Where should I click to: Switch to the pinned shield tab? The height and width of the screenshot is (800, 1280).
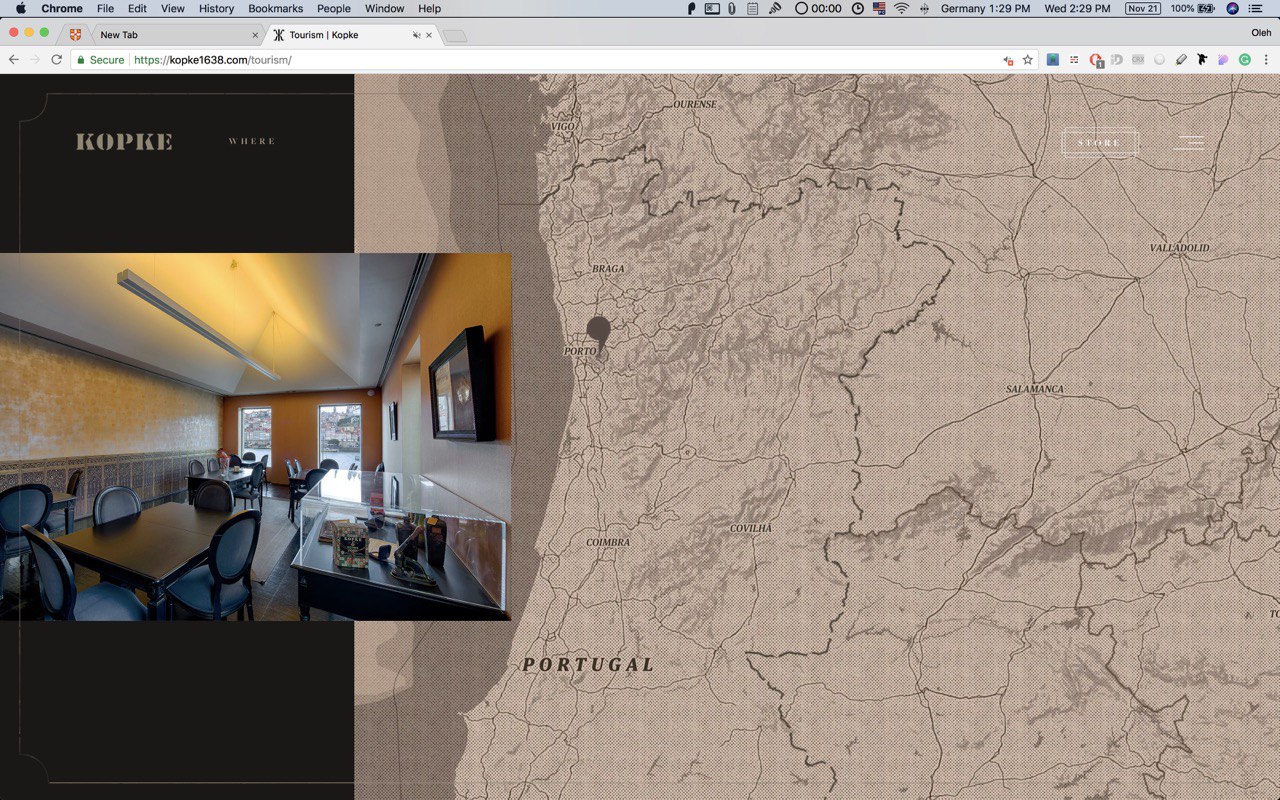tap(75, 35)
